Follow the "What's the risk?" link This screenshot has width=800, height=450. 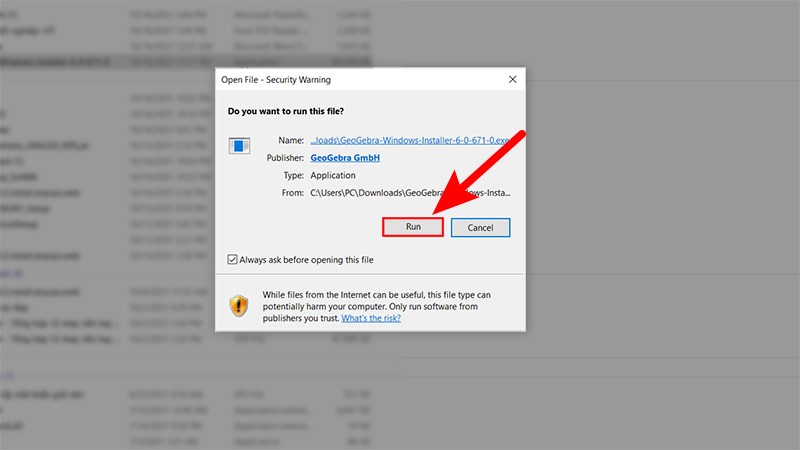371,318
